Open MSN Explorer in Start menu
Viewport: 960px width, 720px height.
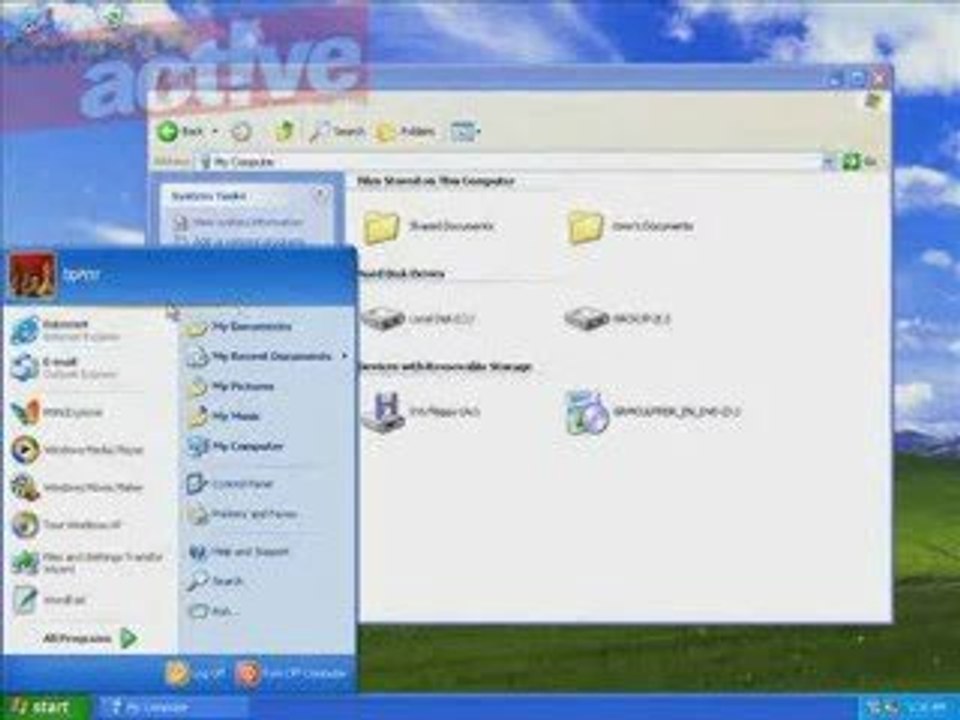coord(57,413)
